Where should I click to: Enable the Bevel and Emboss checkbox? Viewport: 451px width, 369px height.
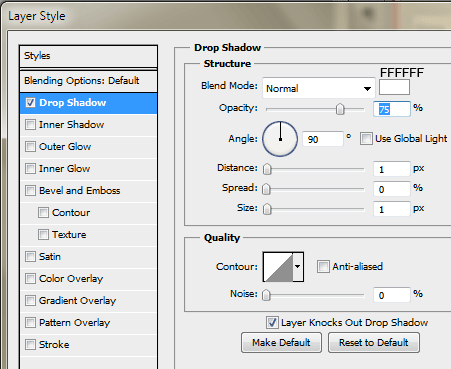[30, 191]
